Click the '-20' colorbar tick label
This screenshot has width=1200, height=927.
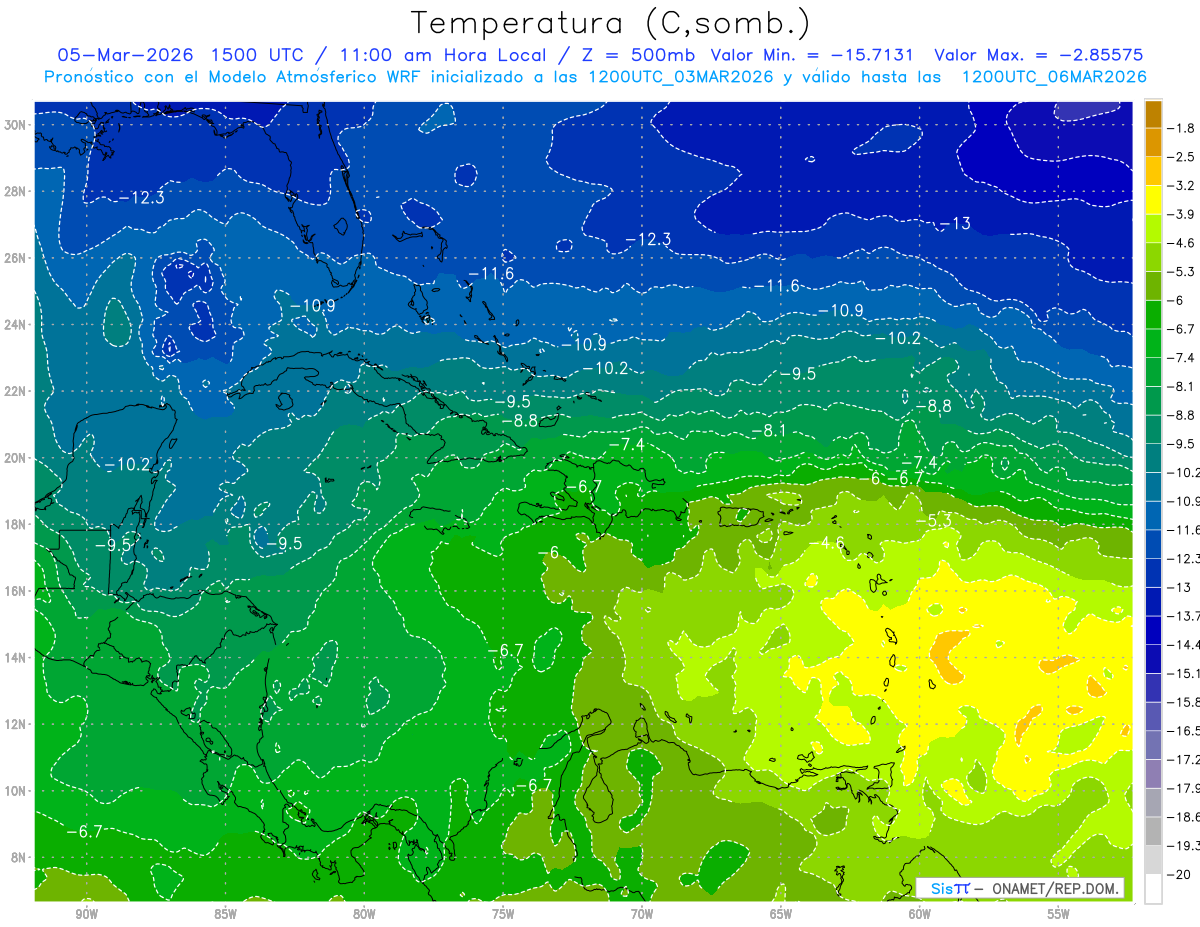coord(1180,875)
